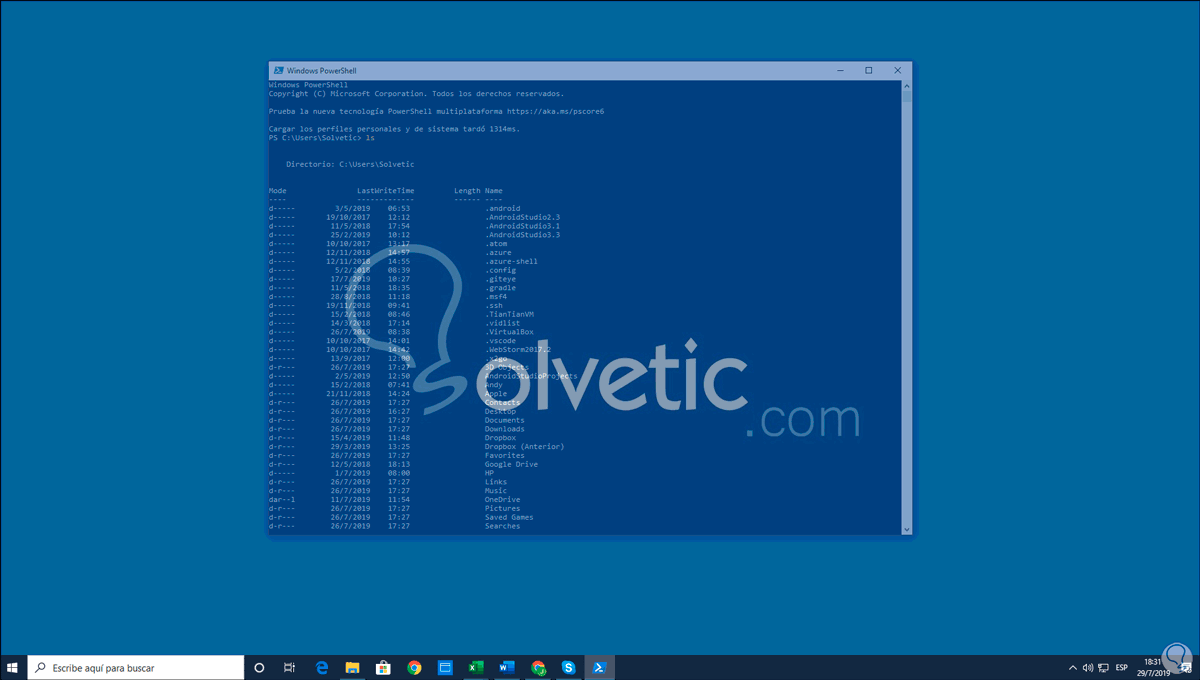
Task: Click the taskbar search box
Action: point(135,667)
